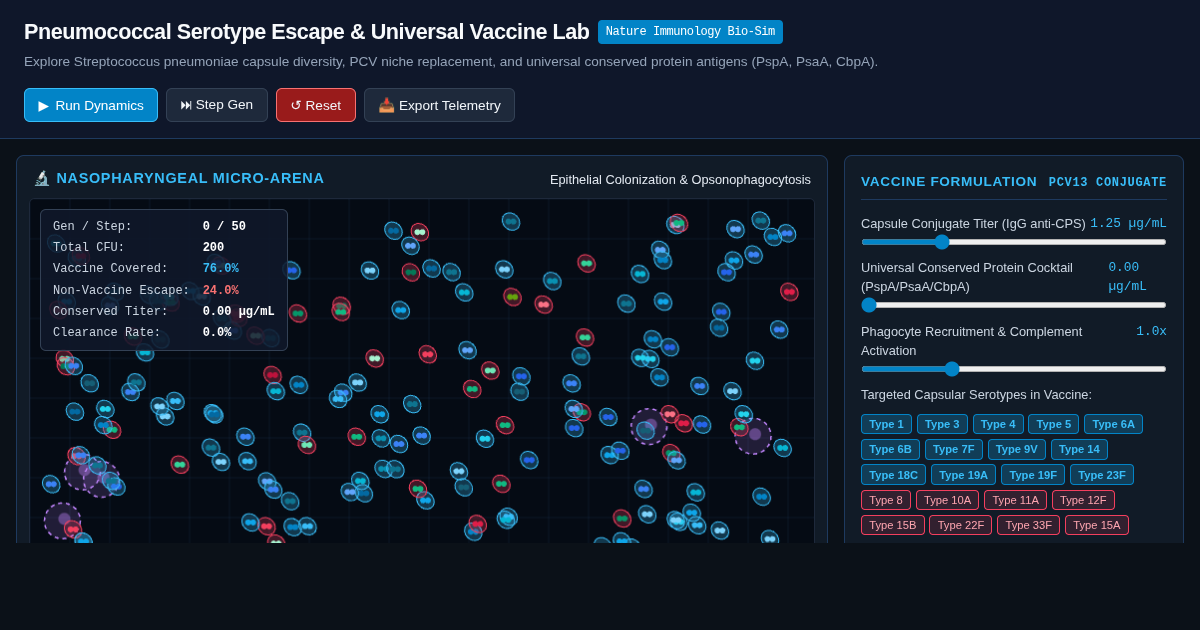Toggle serotype Type 14 chip
This screenshot has height=630, width=1200.
[x=1079, y=450]
